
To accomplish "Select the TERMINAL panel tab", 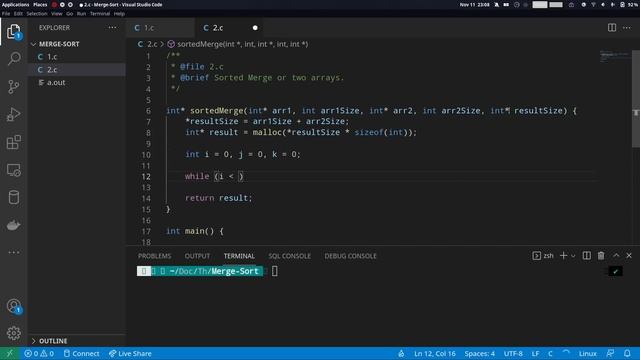I will tap(239, 256).
